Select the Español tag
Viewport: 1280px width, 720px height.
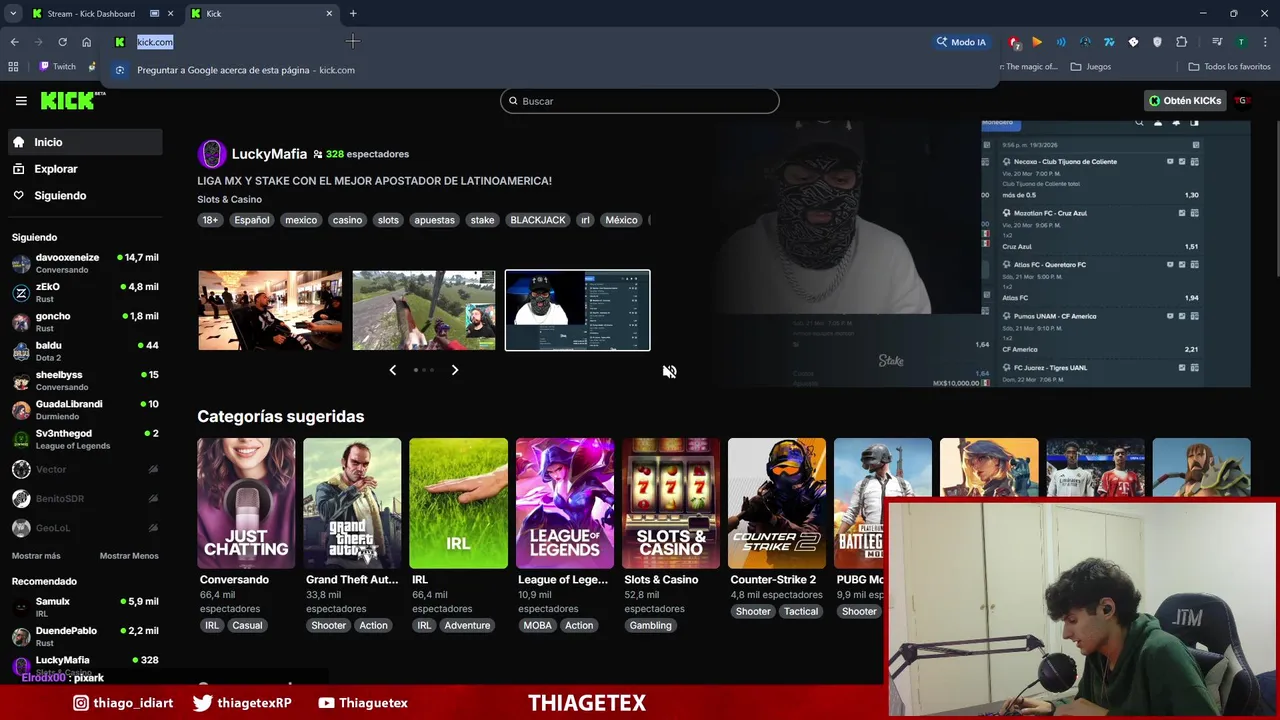[x=251, y=220]
